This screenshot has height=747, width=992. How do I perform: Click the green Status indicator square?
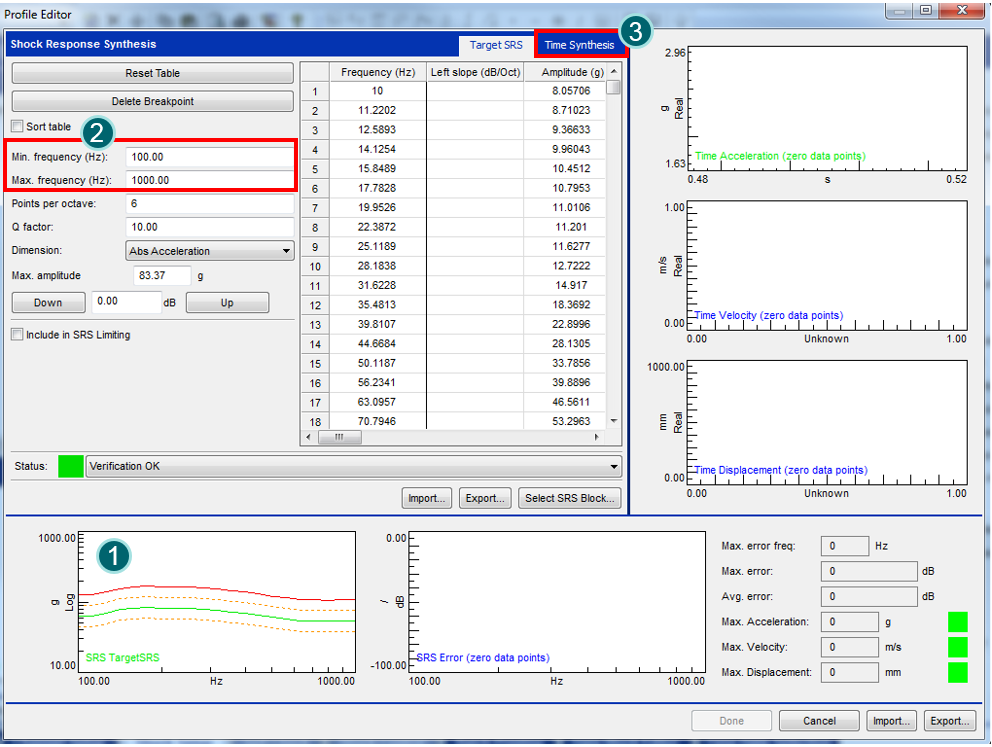pos(71,466)
